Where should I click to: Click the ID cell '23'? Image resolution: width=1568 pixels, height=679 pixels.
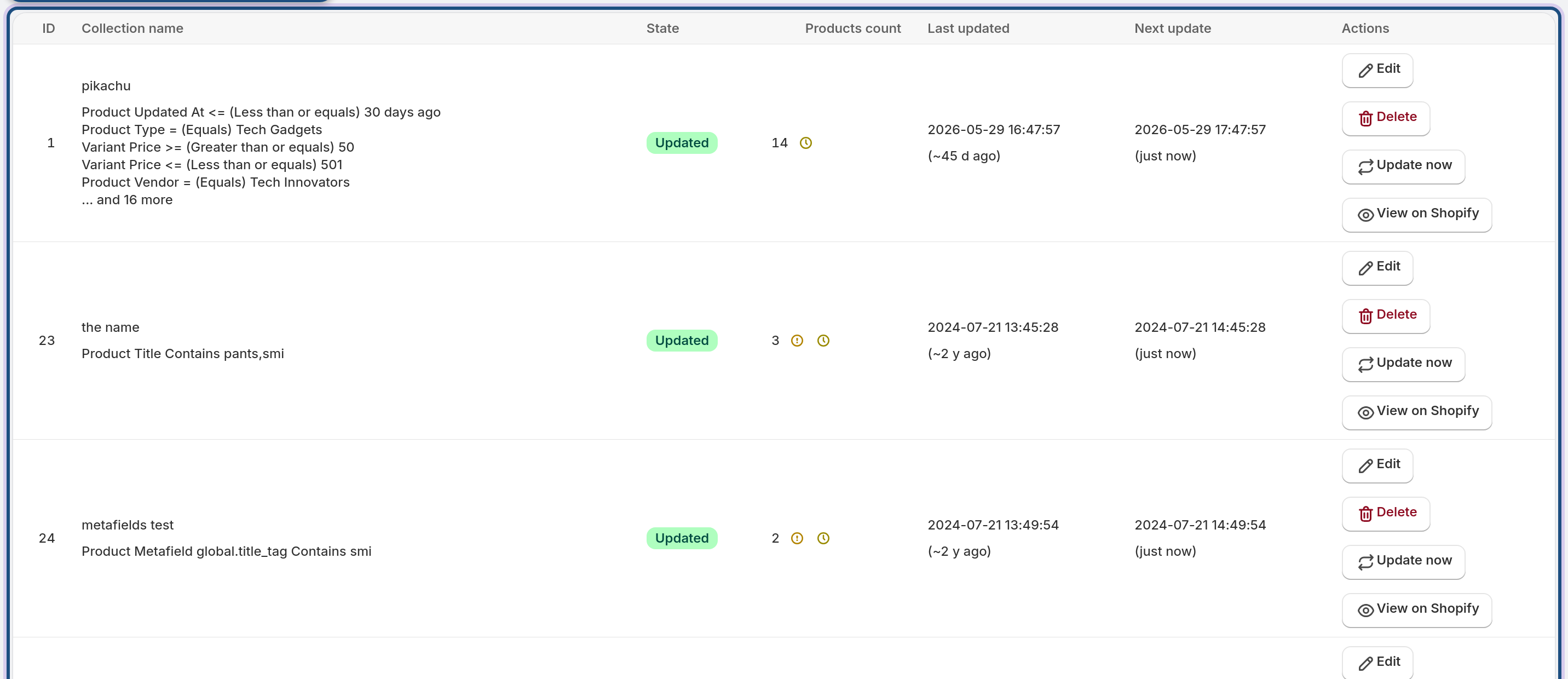pos(47,341)
